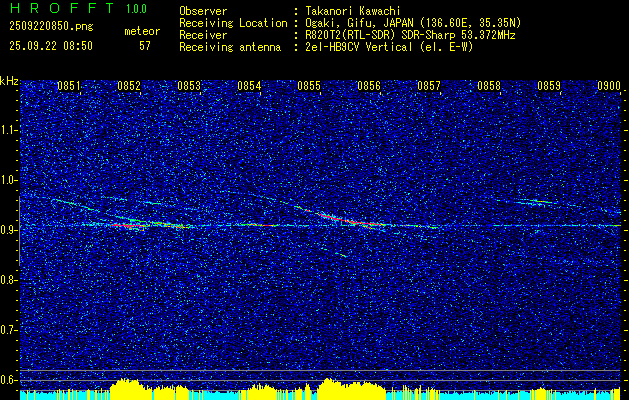Click the 0855 time marker
This screenshot has width=629, height=400.
309,85
